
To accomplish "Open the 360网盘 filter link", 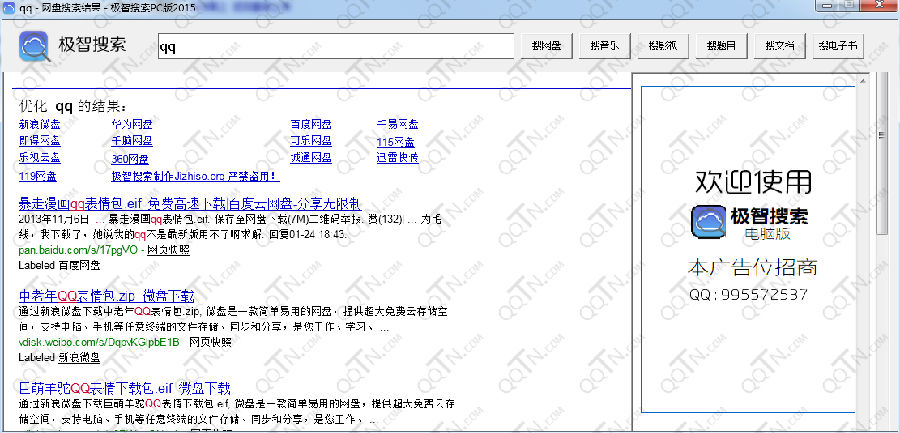I will pos(130,159).
